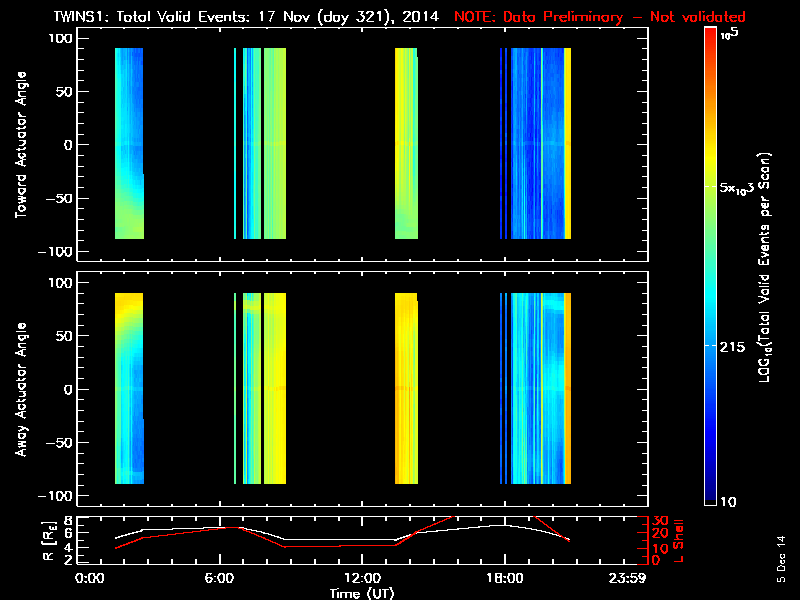Click the red end of the colorbar
The width and height of the screenshot is (800, 600).
click(x=711, y=35)
